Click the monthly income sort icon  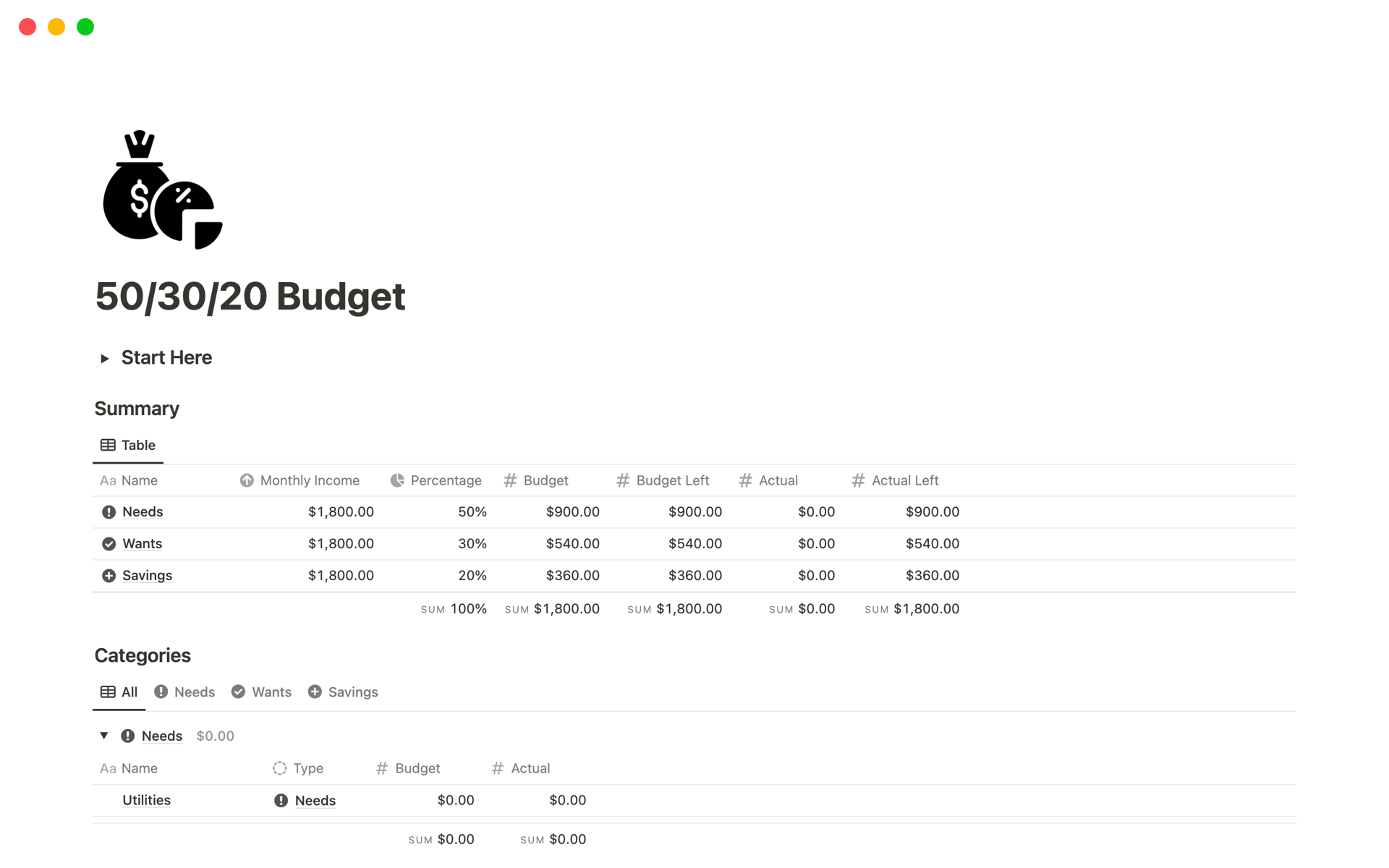[x=247, y=480]
